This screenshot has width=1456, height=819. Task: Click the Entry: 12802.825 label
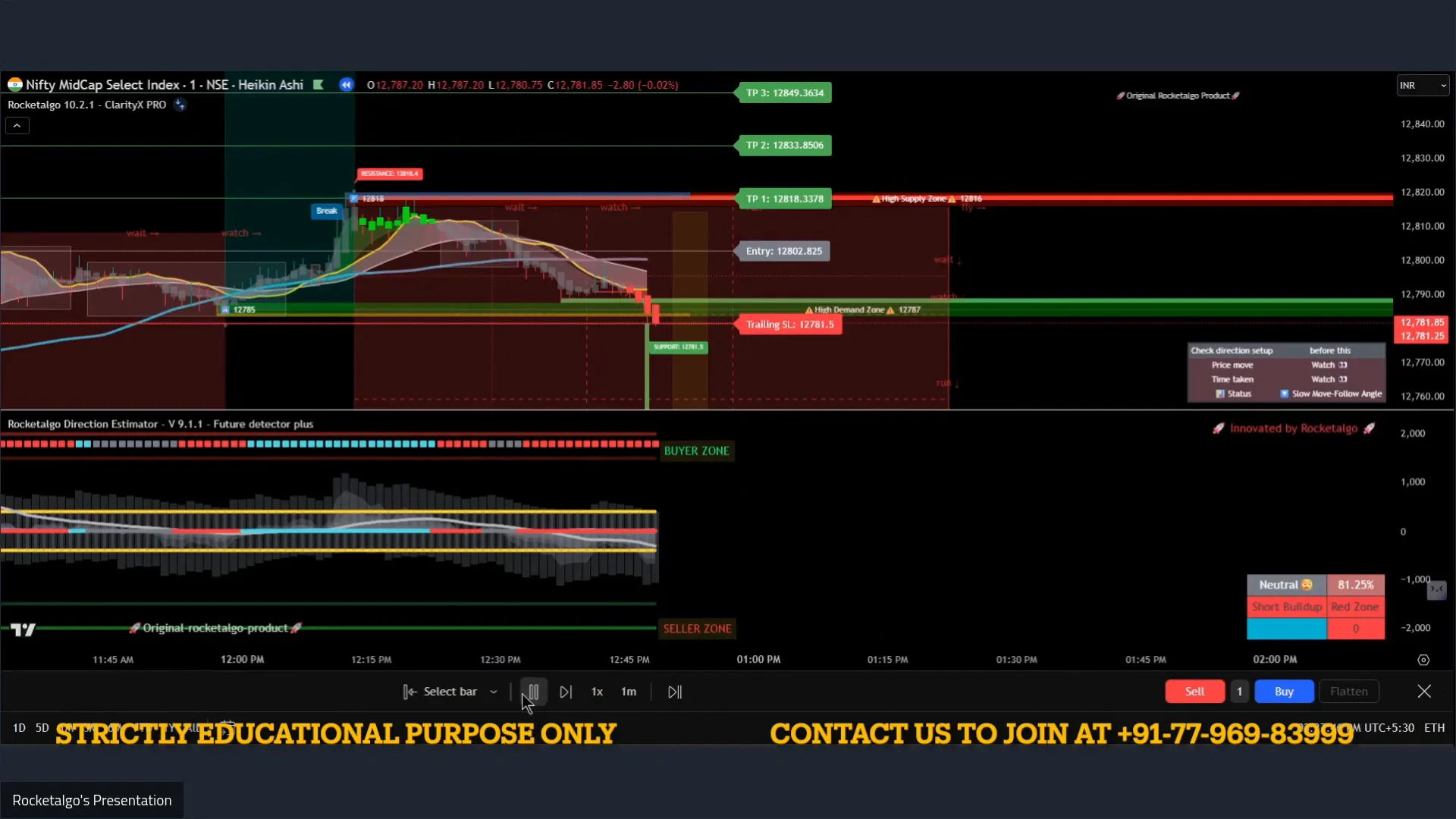pos(783,251)
